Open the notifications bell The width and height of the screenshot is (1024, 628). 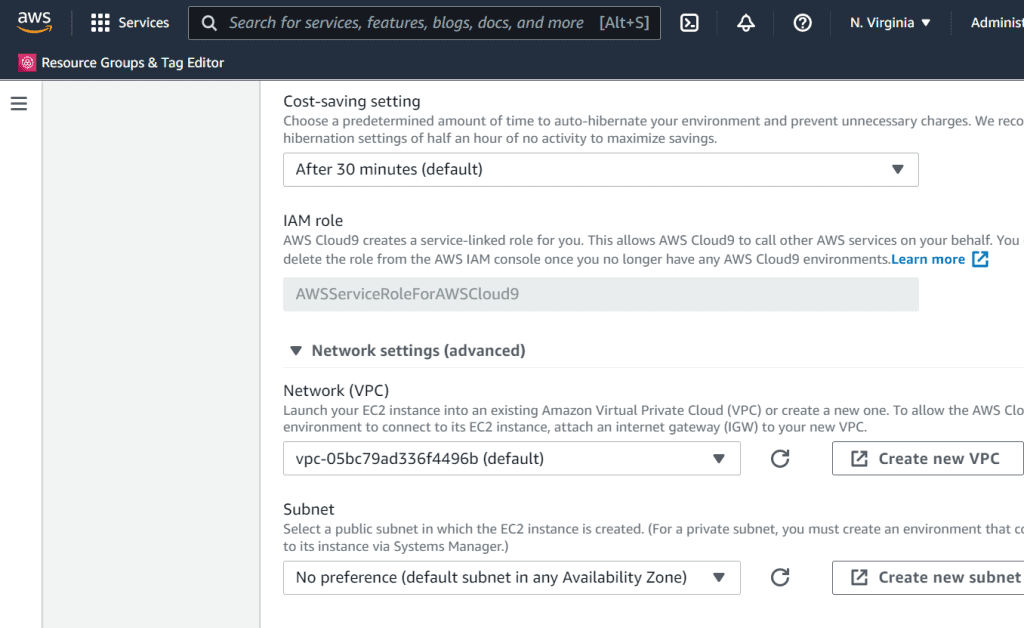pyautogui.click(x=746, y=23)
